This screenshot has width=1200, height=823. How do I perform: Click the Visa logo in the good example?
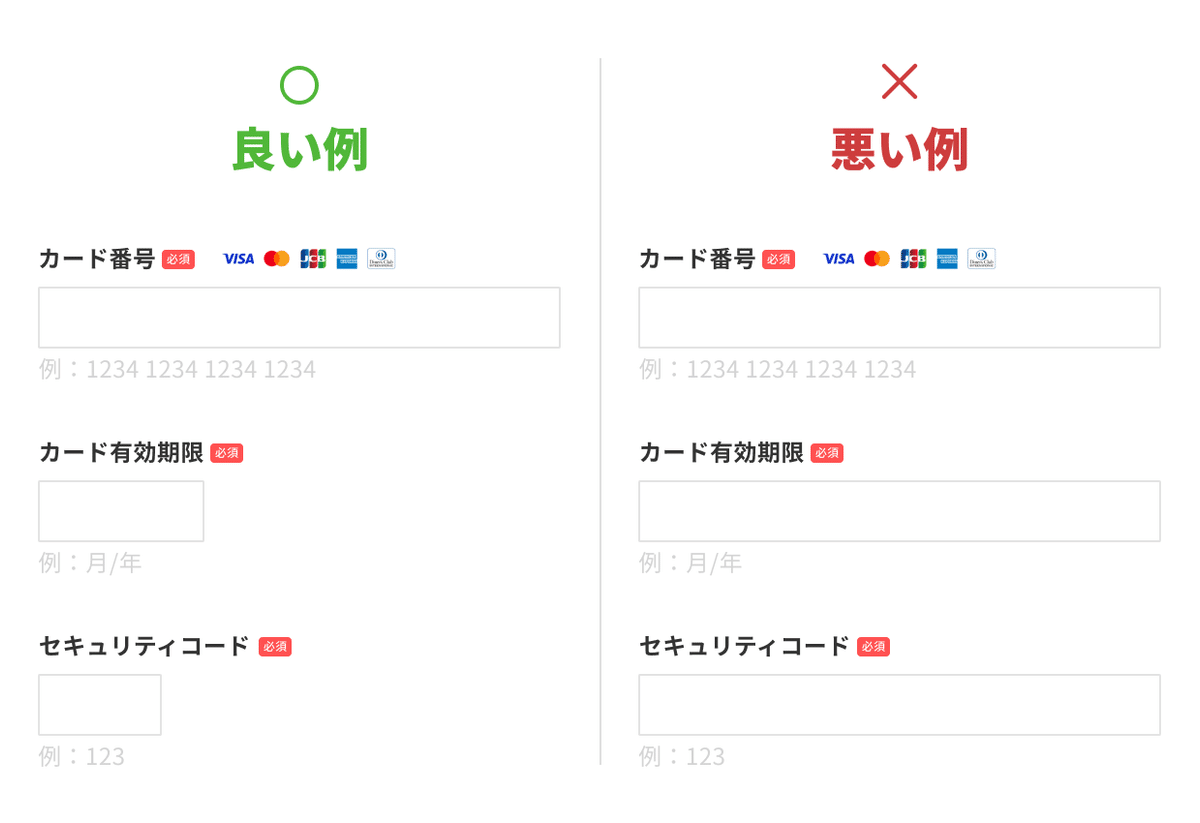tap(238, 259)
